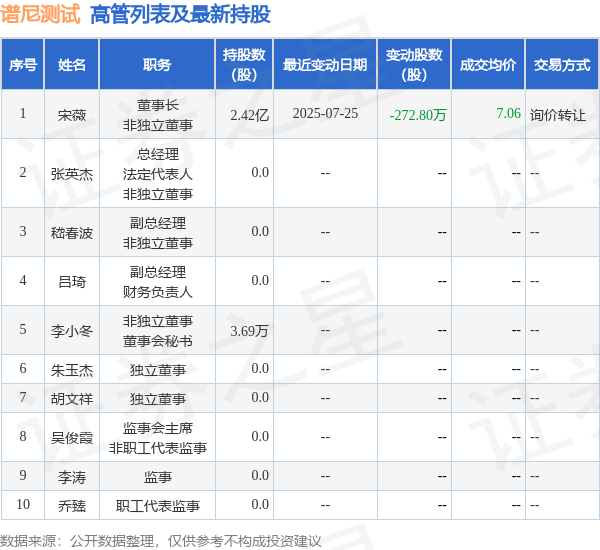Click the change value -272.80万
This screenshot has height=550, width=600.
(418, 115)
